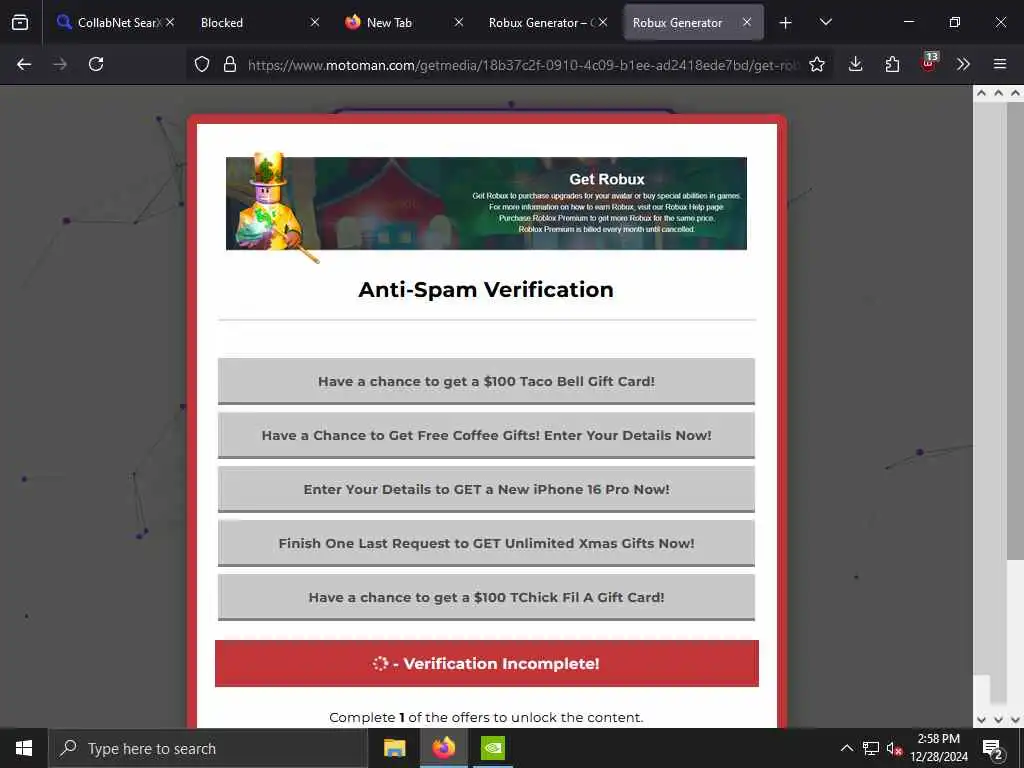Close the New Tab tab
Image resolution: width=1024 pixels, height=768 pixels.
[459, 22]
